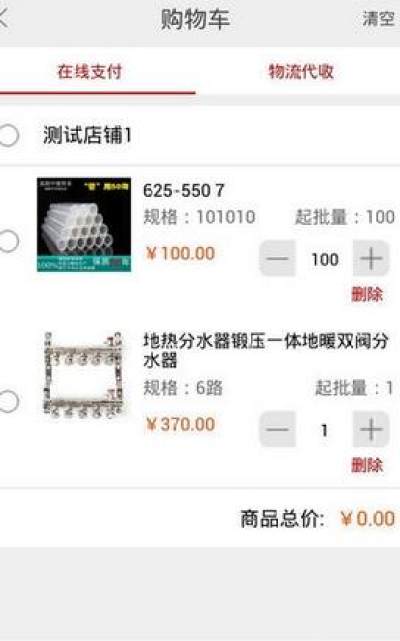Image resolution: width=400 pixels, height=641 pixels.
Task: Tap the 测试店铺1 store name
Action: tap(87, 135)
